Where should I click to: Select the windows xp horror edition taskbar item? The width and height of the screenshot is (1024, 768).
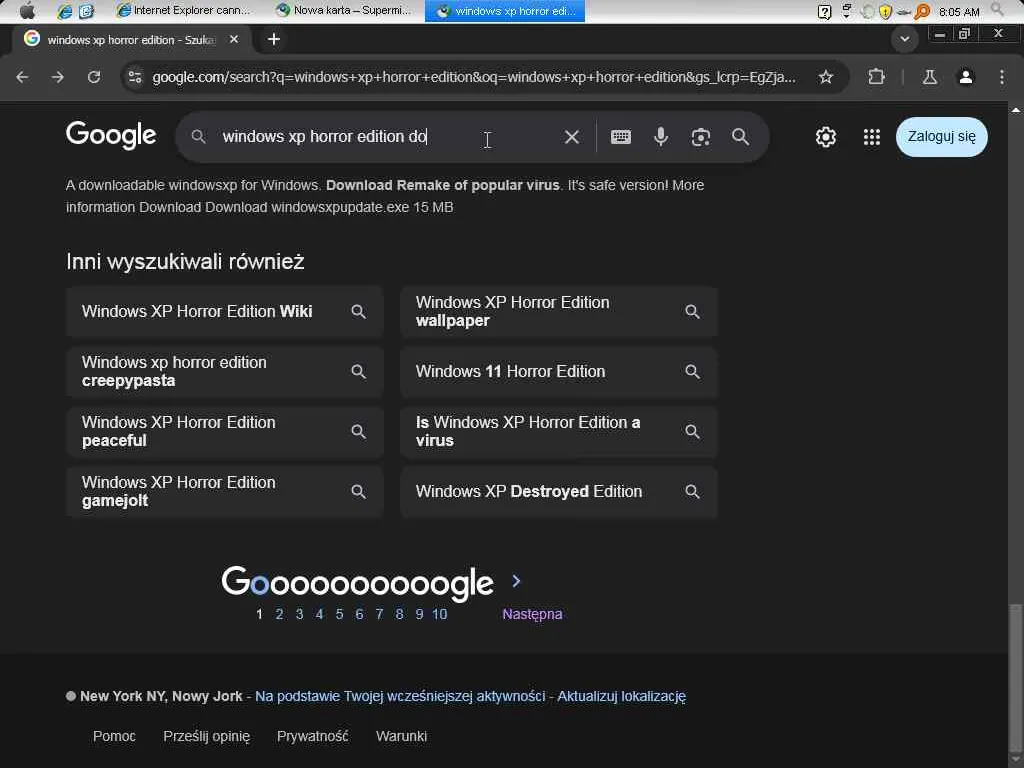click(505, 11)
